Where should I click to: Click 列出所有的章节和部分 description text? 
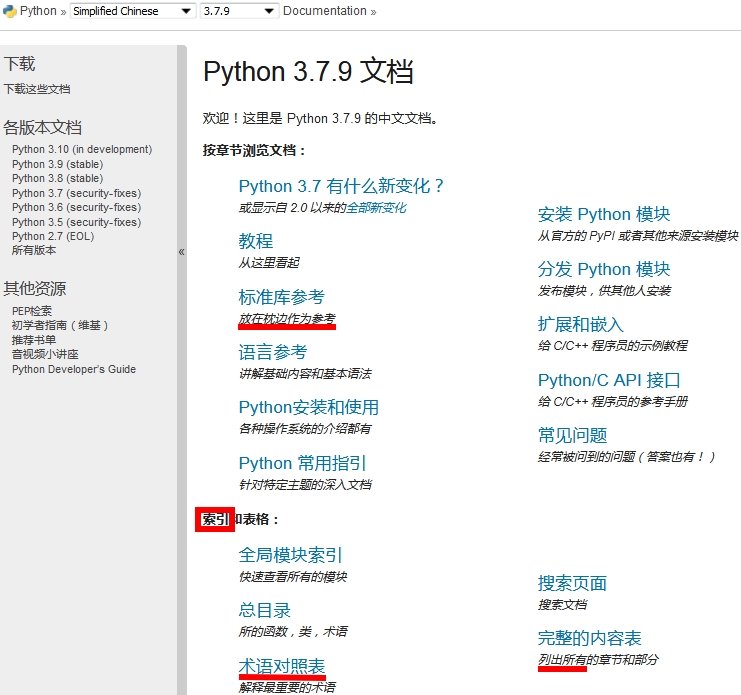tap(598, 660)
